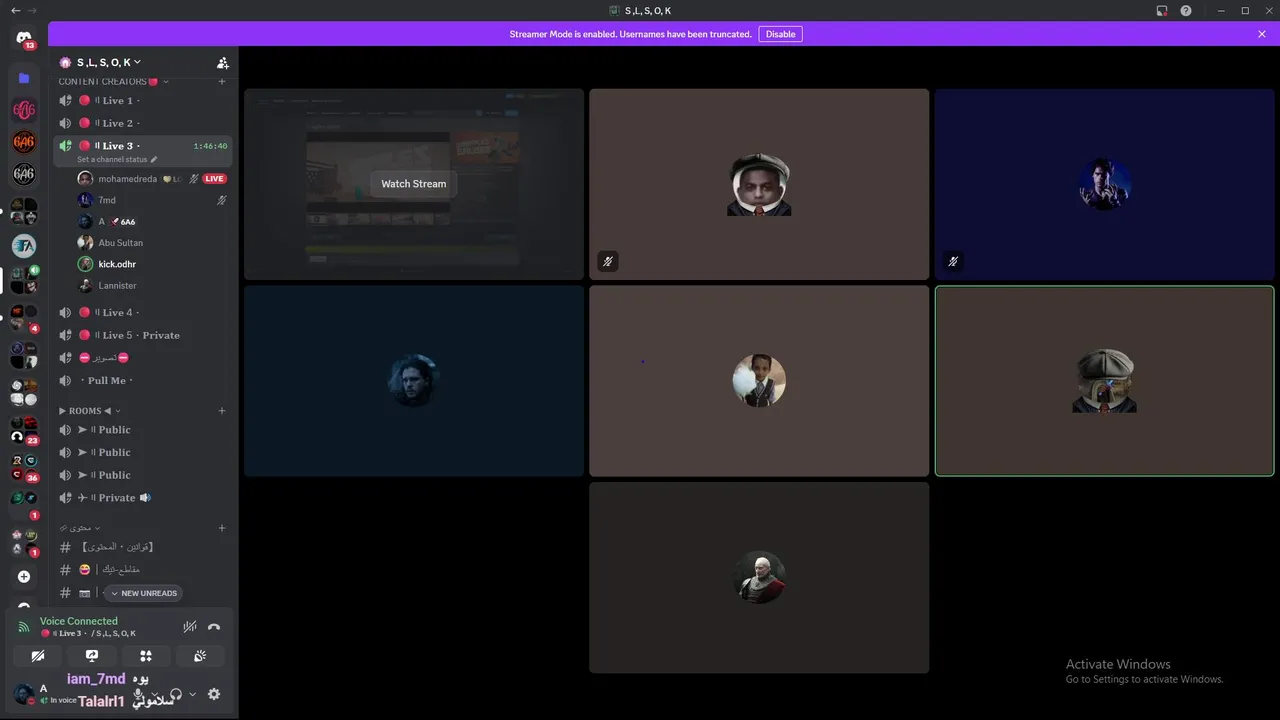This screenshot has height=720, width=1280.
Task: Toggle microphone mute in user panel
Action: point(140,694)
